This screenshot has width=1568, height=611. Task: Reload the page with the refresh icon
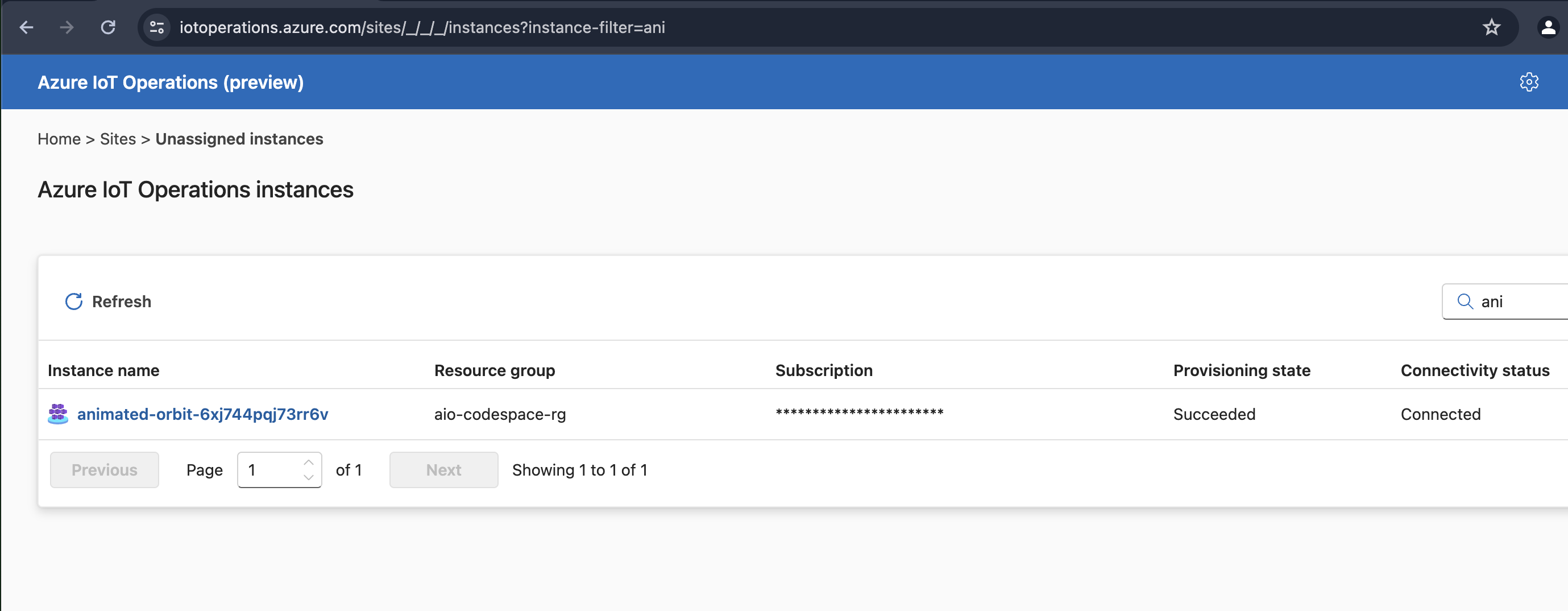[x=109, y=27]
